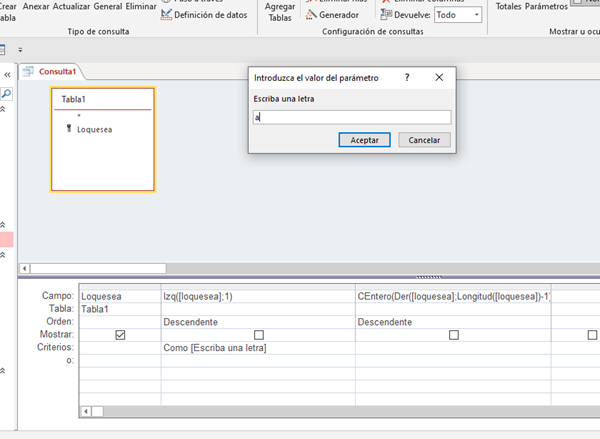The image size is (600, 439).
Task: Click the primary key icon beside Loquesea
Action: [x=69, y=129]
